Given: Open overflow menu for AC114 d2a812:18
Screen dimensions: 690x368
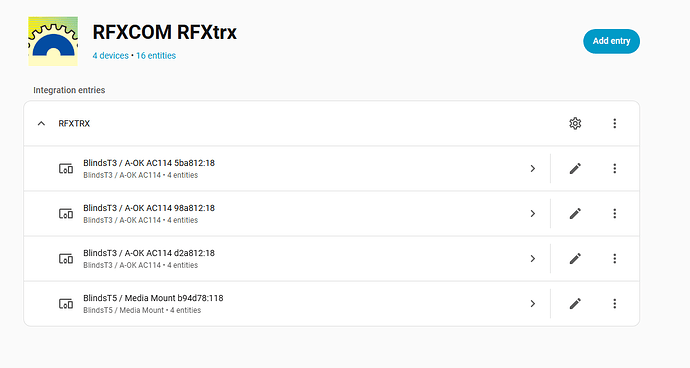Looking at the screenshot, I should (615, 259).
